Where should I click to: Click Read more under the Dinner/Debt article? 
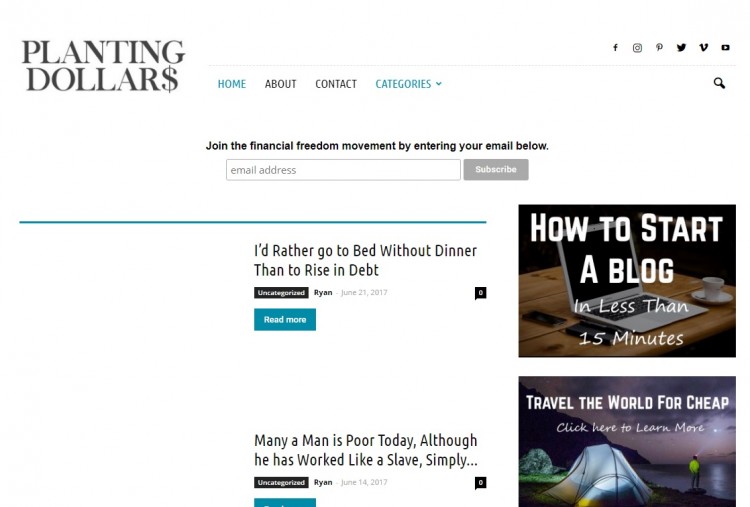pos(285,320)
